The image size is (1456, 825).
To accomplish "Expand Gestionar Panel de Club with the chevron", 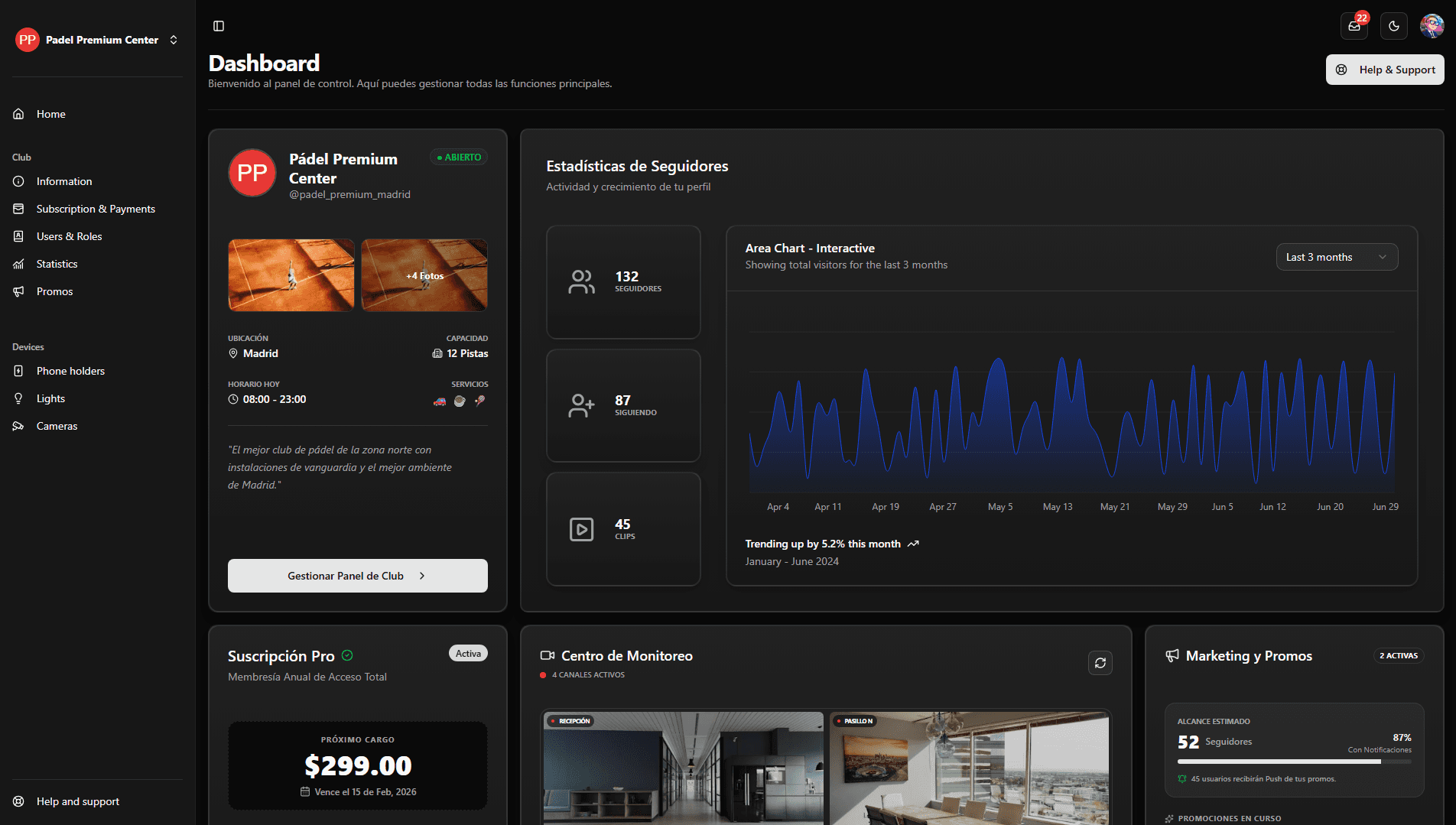I will click(x=422, y=576).
